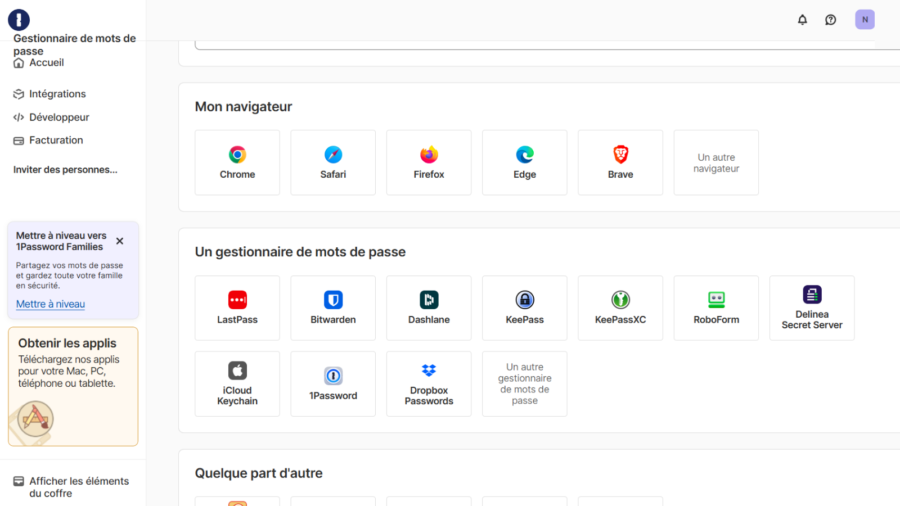
Task: Click the Mettre à niveau link
Action: point(51,304)
